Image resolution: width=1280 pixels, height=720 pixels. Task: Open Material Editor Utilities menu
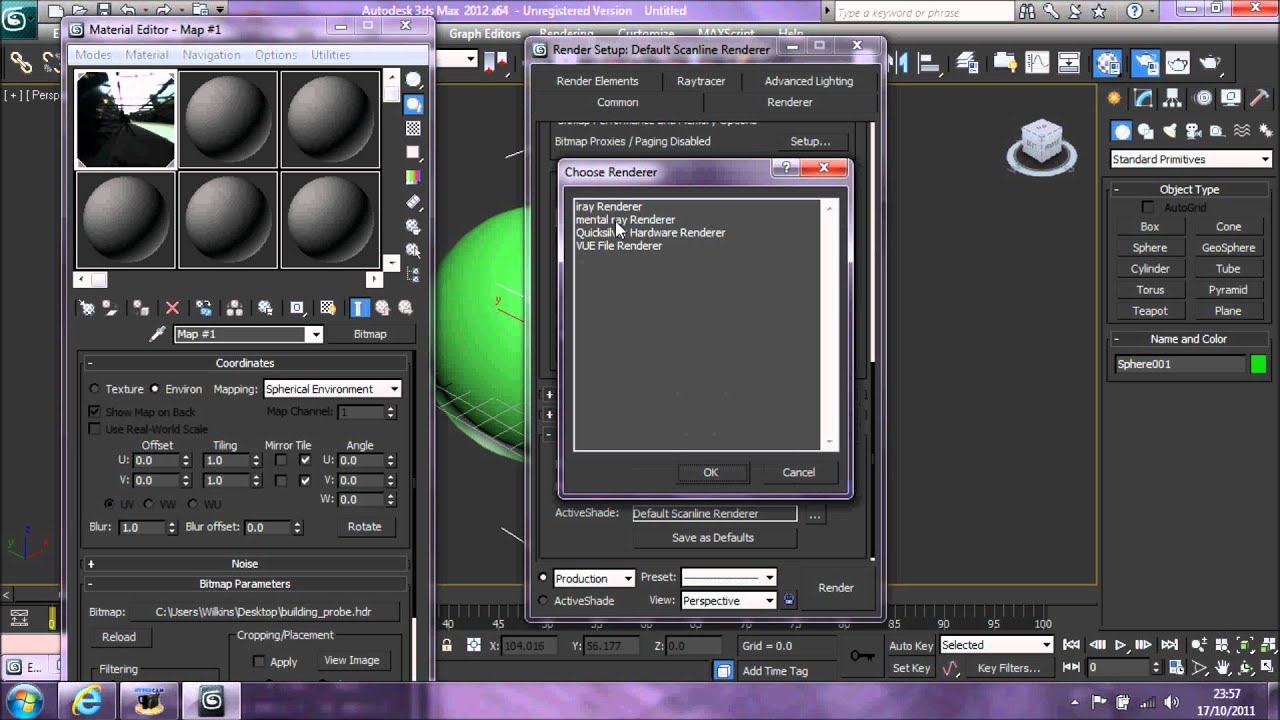[x=330, y=55]
